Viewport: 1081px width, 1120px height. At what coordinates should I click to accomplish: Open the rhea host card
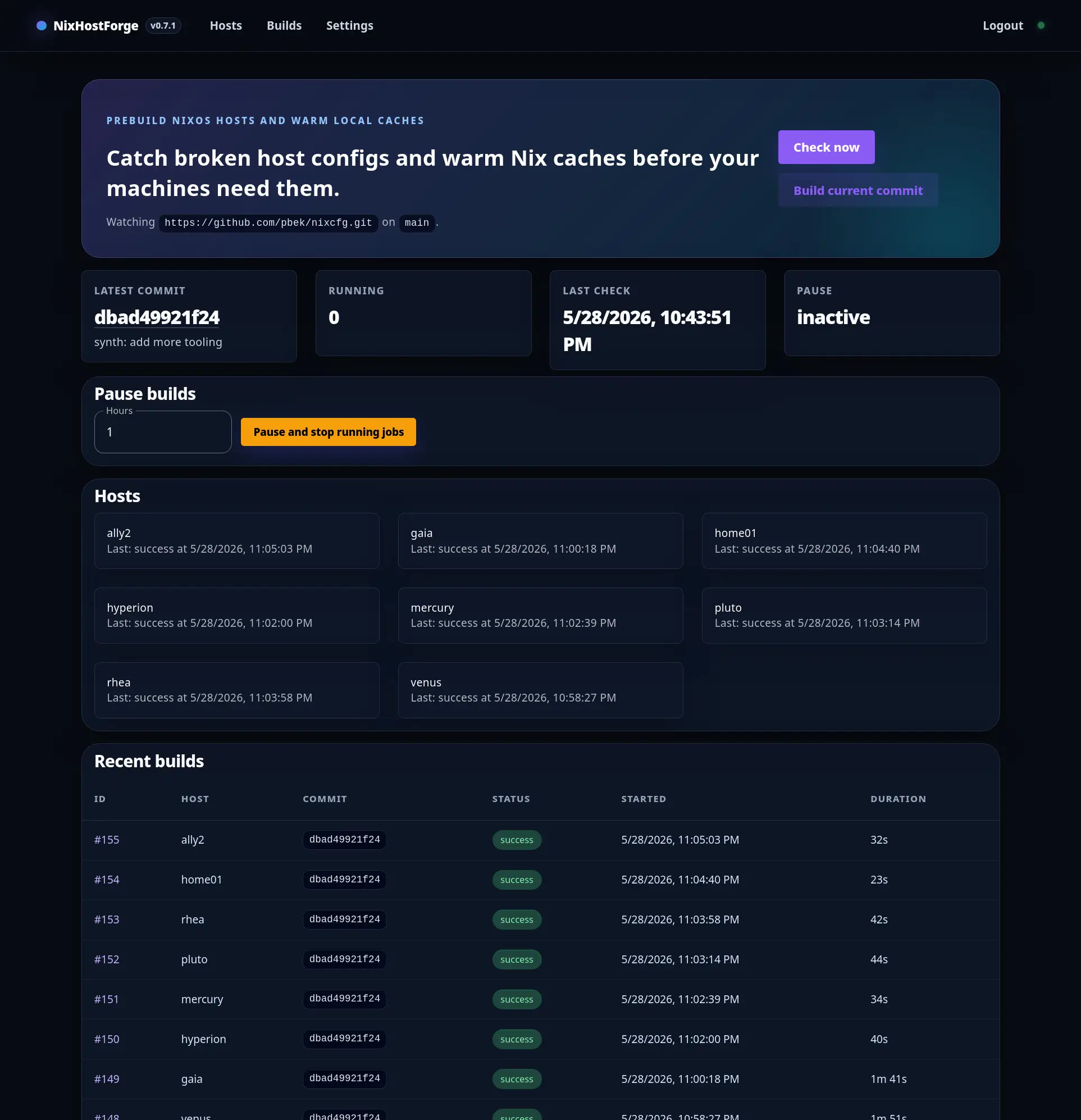click(x=236, y=690)
